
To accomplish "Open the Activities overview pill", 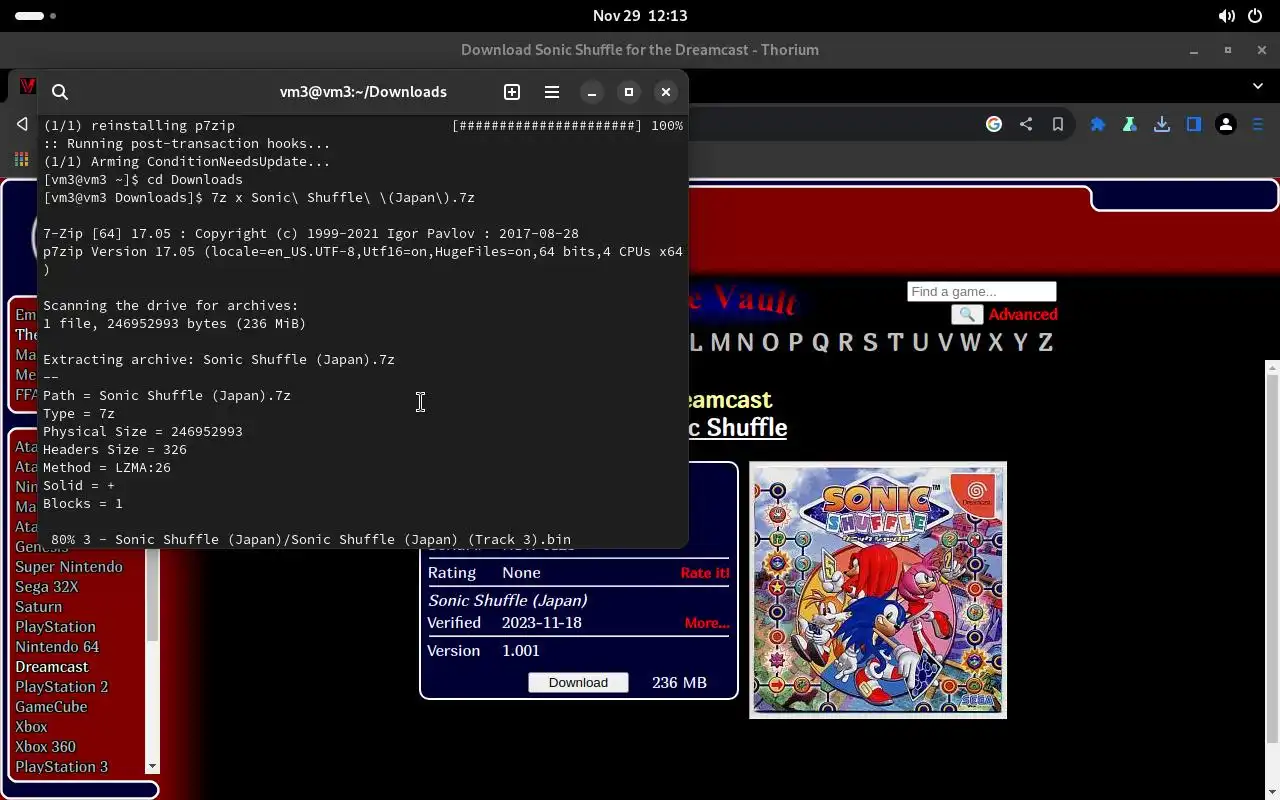I will pos(36,16).
